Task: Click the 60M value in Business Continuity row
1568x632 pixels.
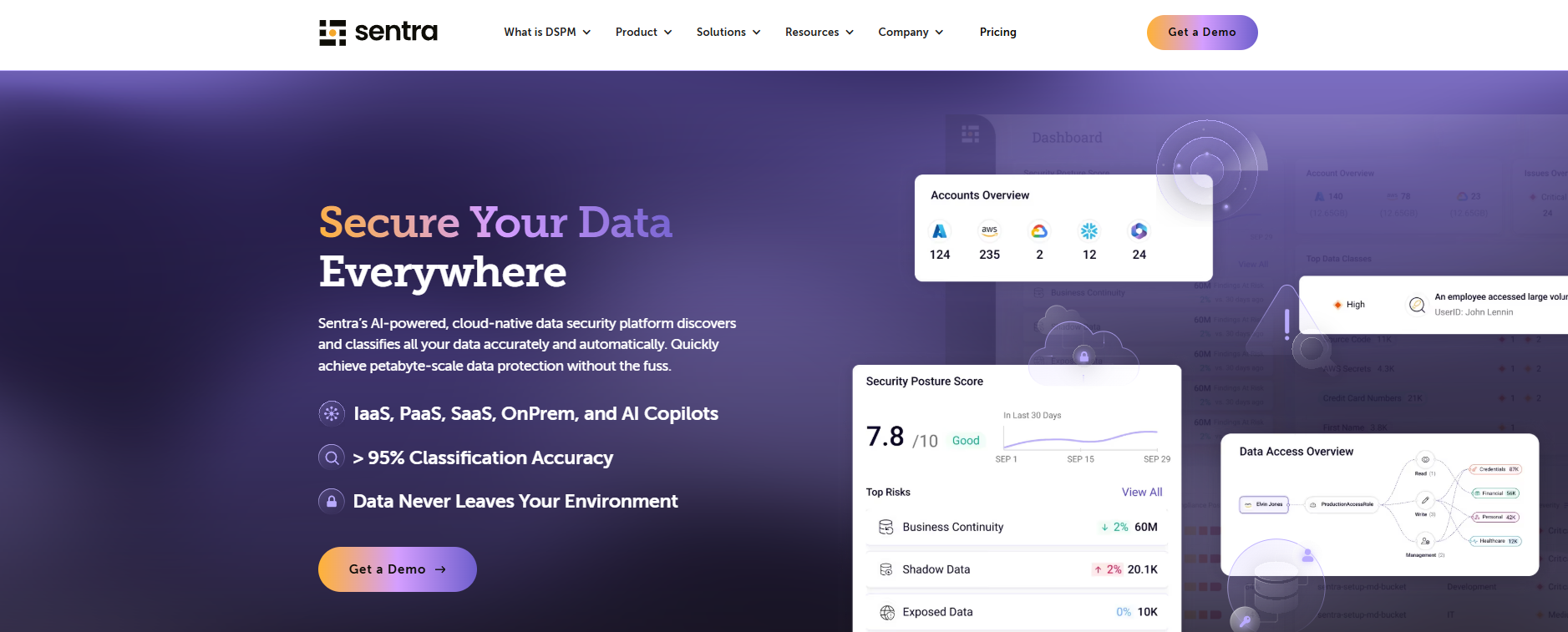Action: pyautogui.click(x=1146, y=527)
